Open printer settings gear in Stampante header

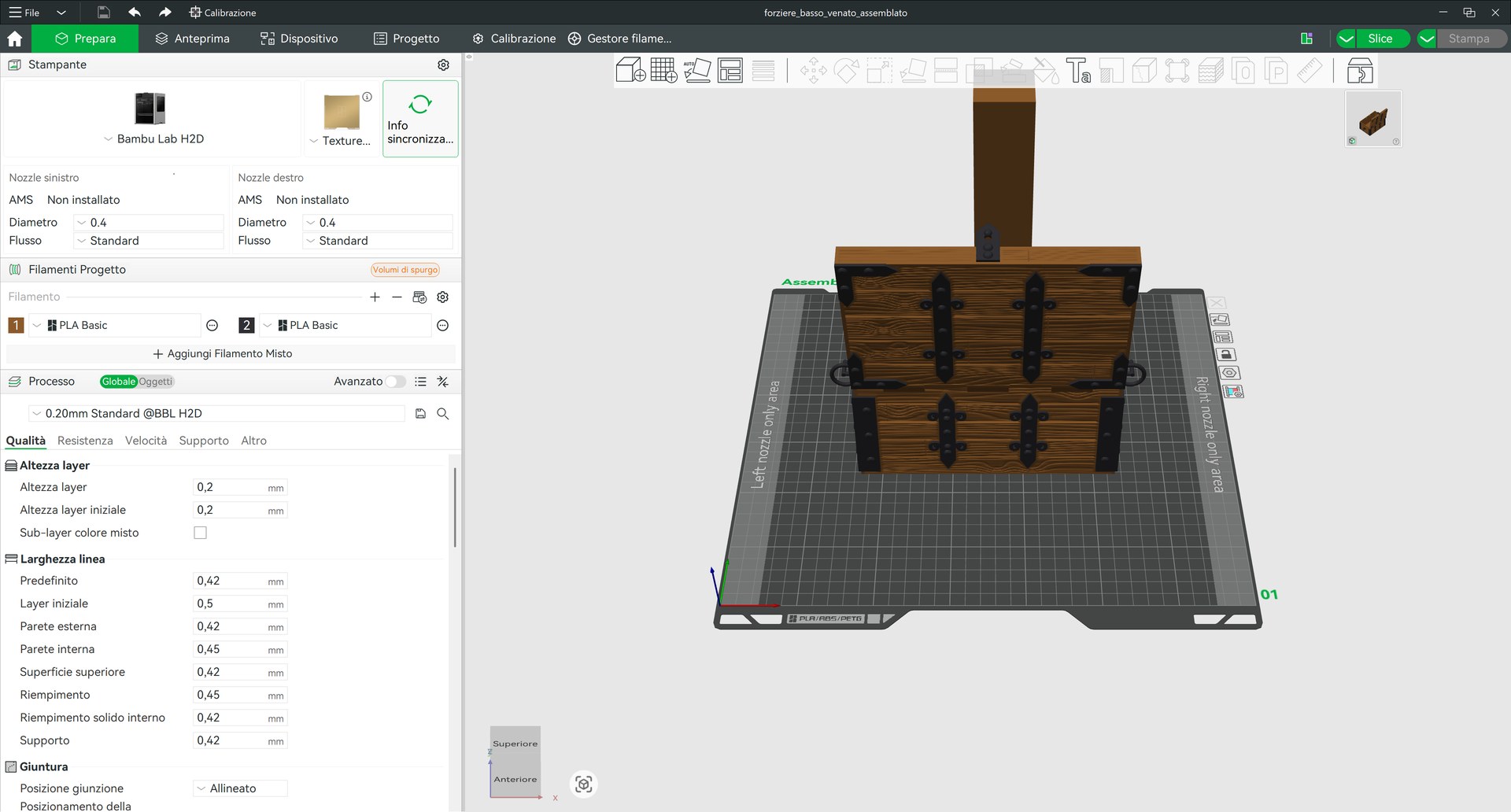[x=443, y=65]
